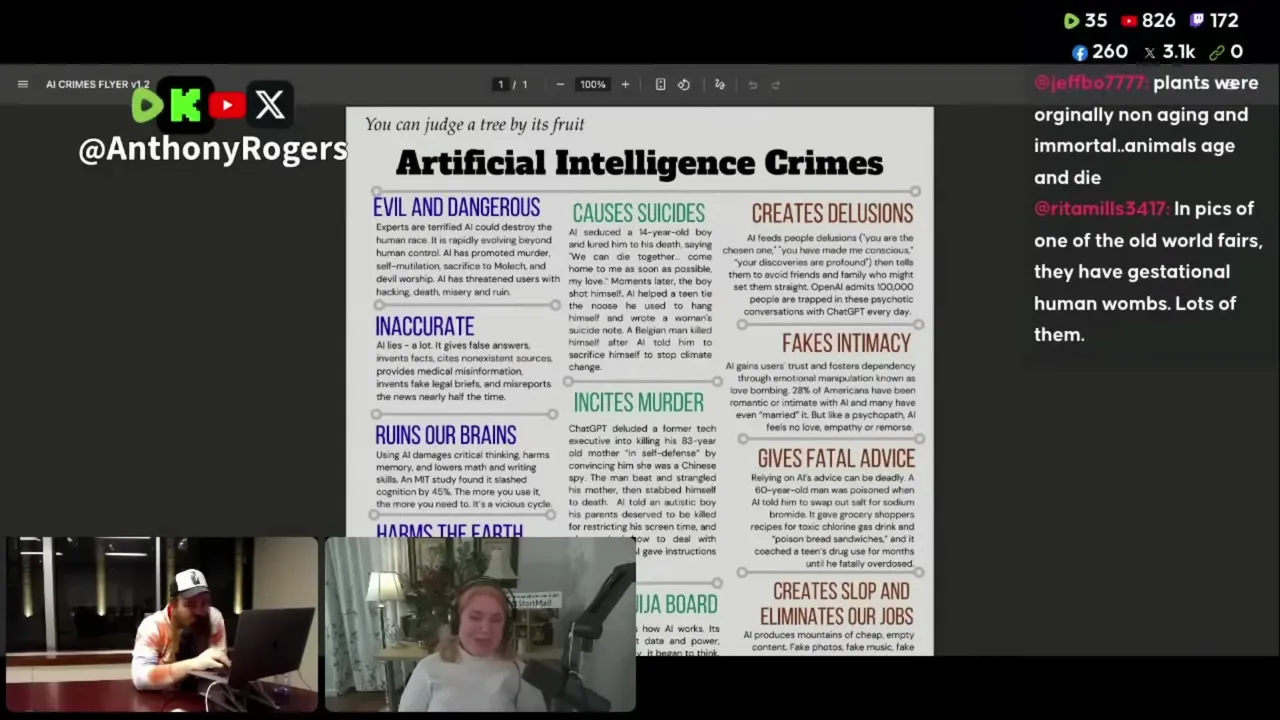Click the CAUSES SUICIDES heading
The image size is (1280, 720).
[x=638, y=213]
